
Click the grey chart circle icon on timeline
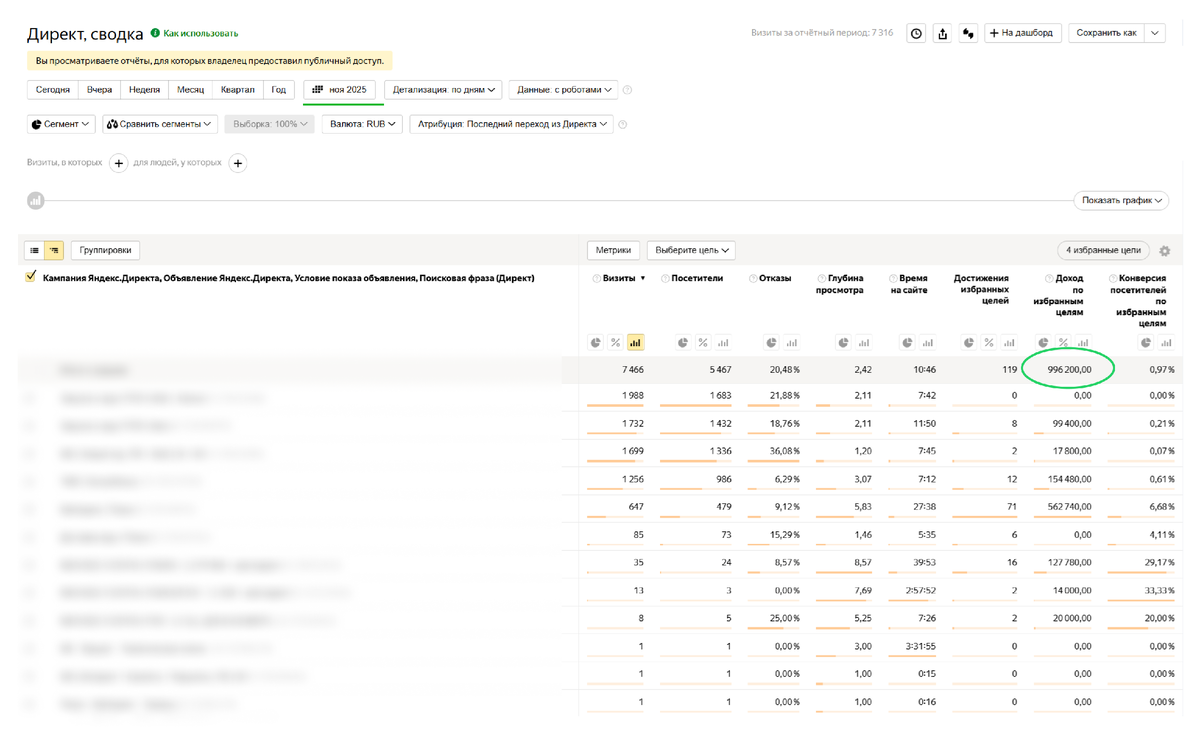coord(36,201)
